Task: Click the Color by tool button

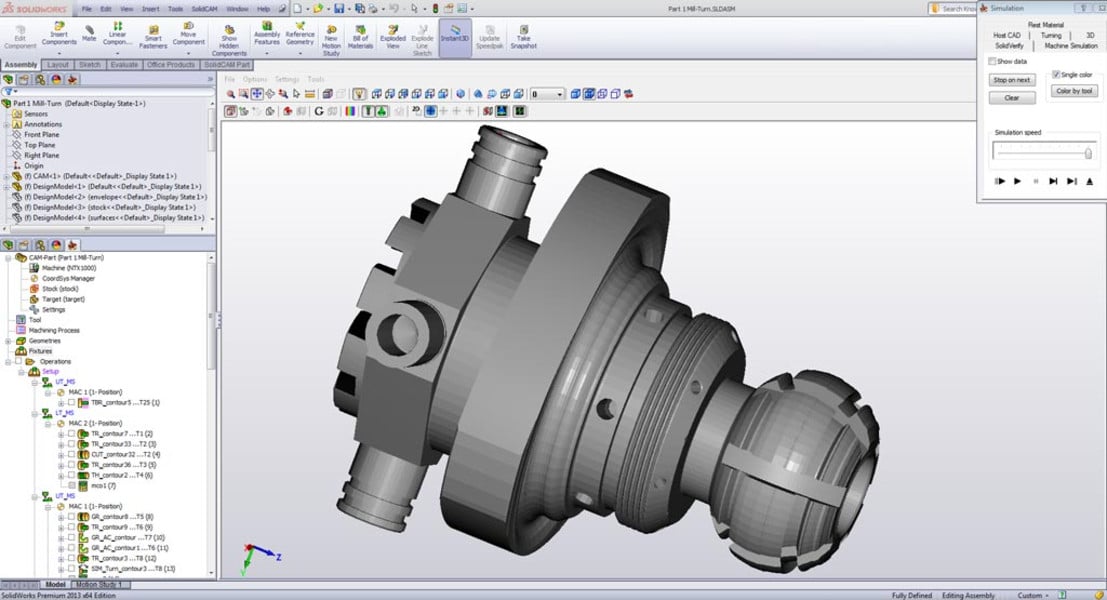Action: [x=1075, y=91]
